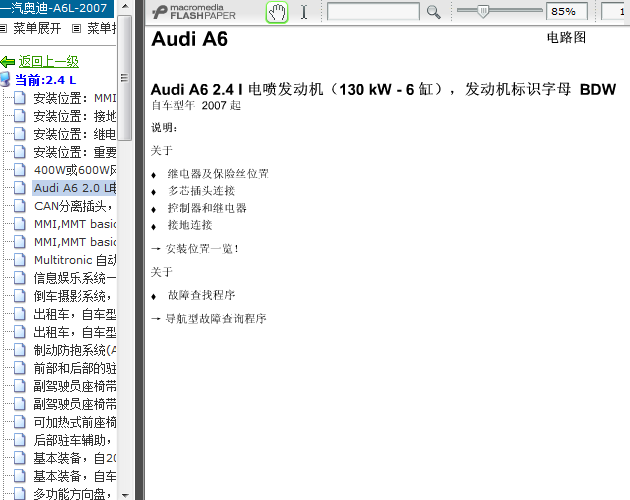The height and width of the screenshot is (500, 630).
Task: Click page icon beside CAN分离插头
Action: coord(19,206)
